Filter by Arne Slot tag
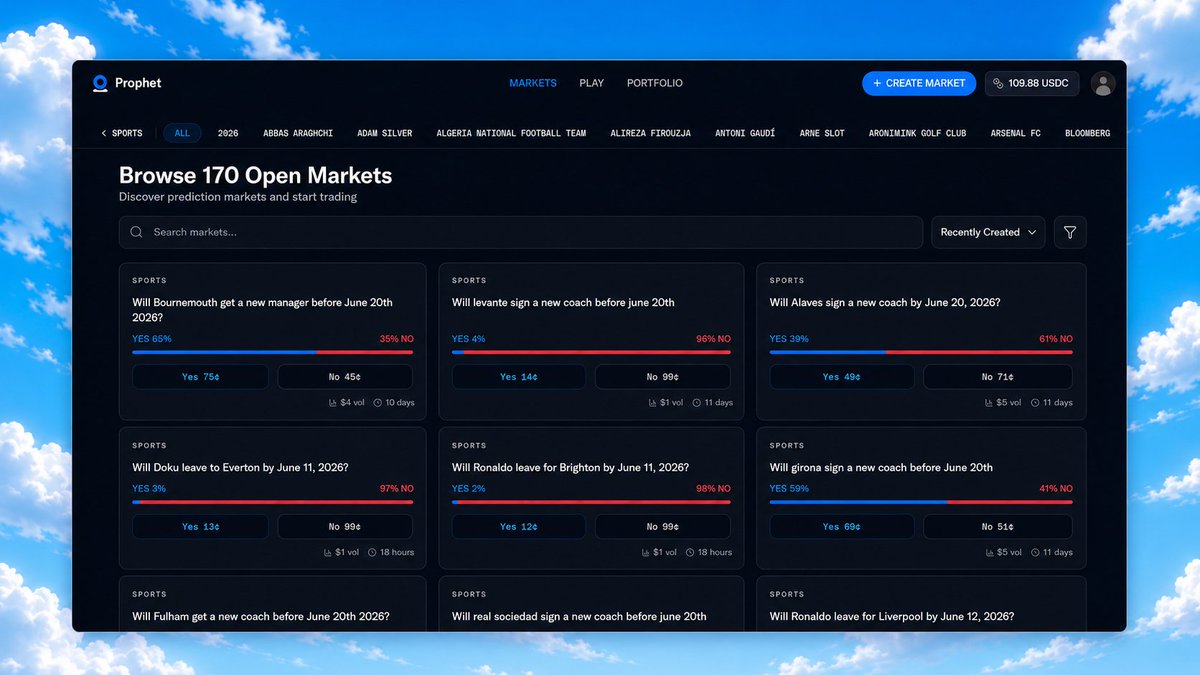This screenshot has height=675, width=1200. click(822, 133)
